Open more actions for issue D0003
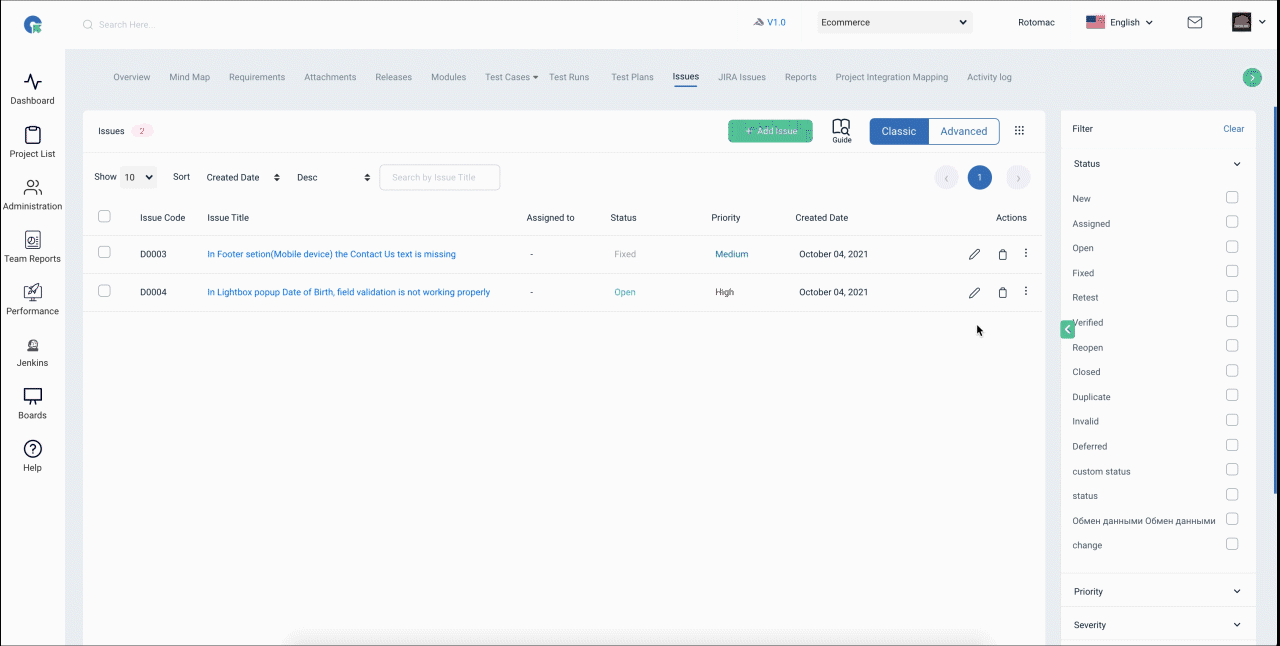The height and width of the screenshot is (646, 1280). click(x=1026, y=253)
